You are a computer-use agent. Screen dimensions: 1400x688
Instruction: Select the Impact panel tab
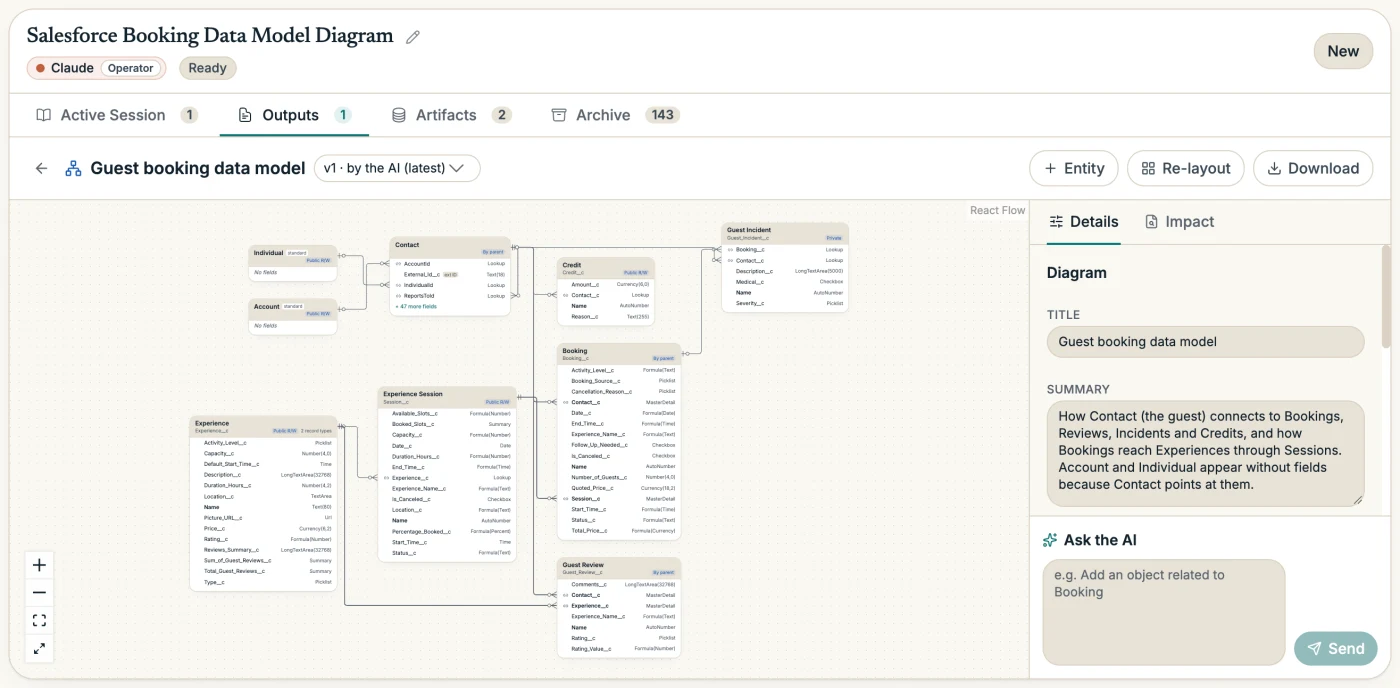pyautogui.click(x=1179, y=222)
